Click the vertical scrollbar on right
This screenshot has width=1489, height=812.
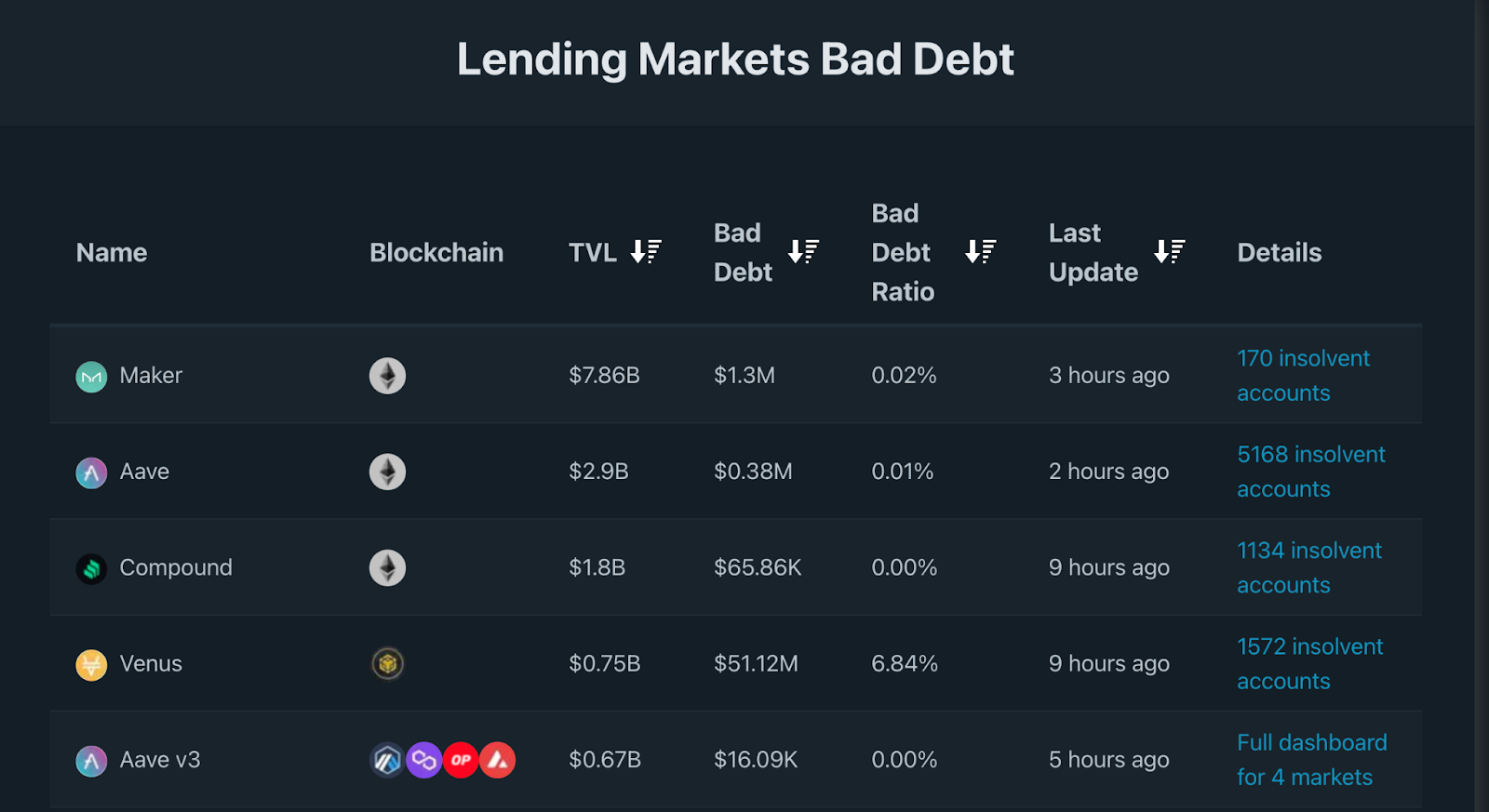tap(1482, 406)
